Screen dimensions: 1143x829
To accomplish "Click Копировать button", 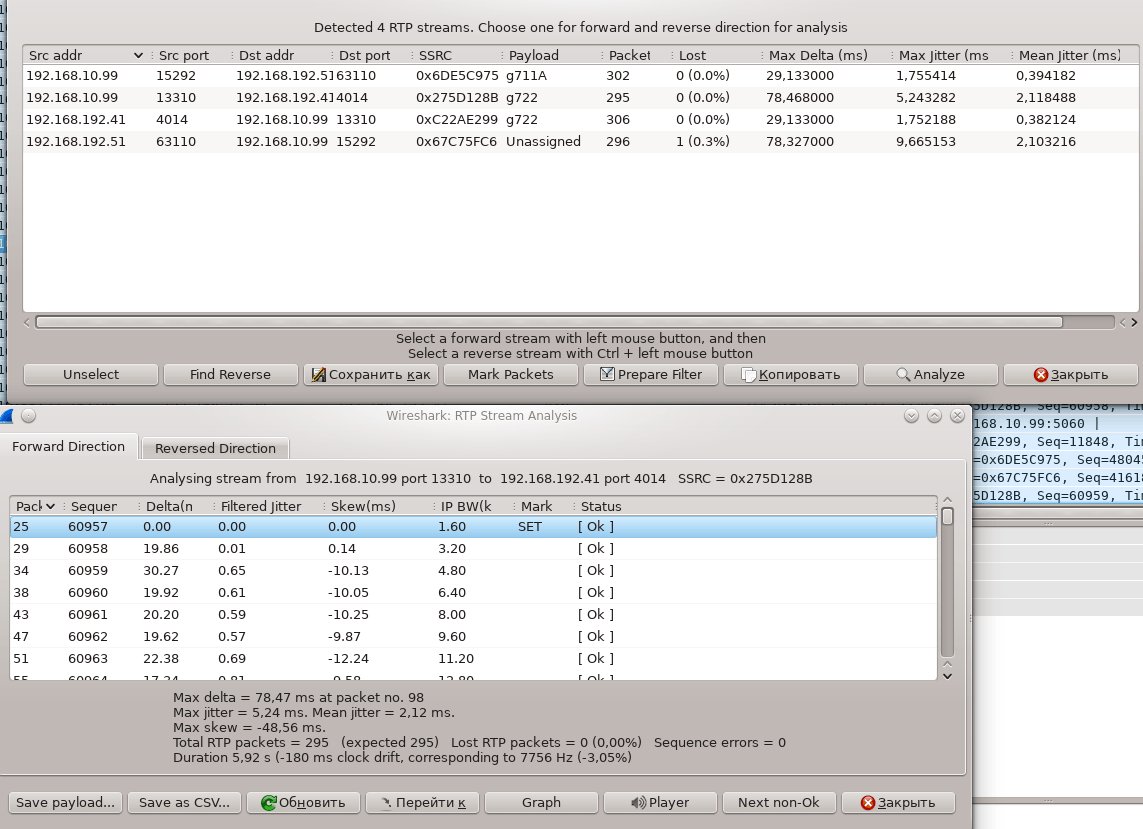I will click(x=790, y=374).
